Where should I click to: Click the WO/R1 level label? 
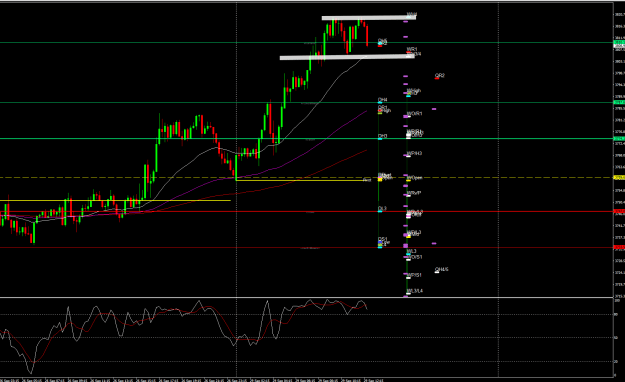415,114
